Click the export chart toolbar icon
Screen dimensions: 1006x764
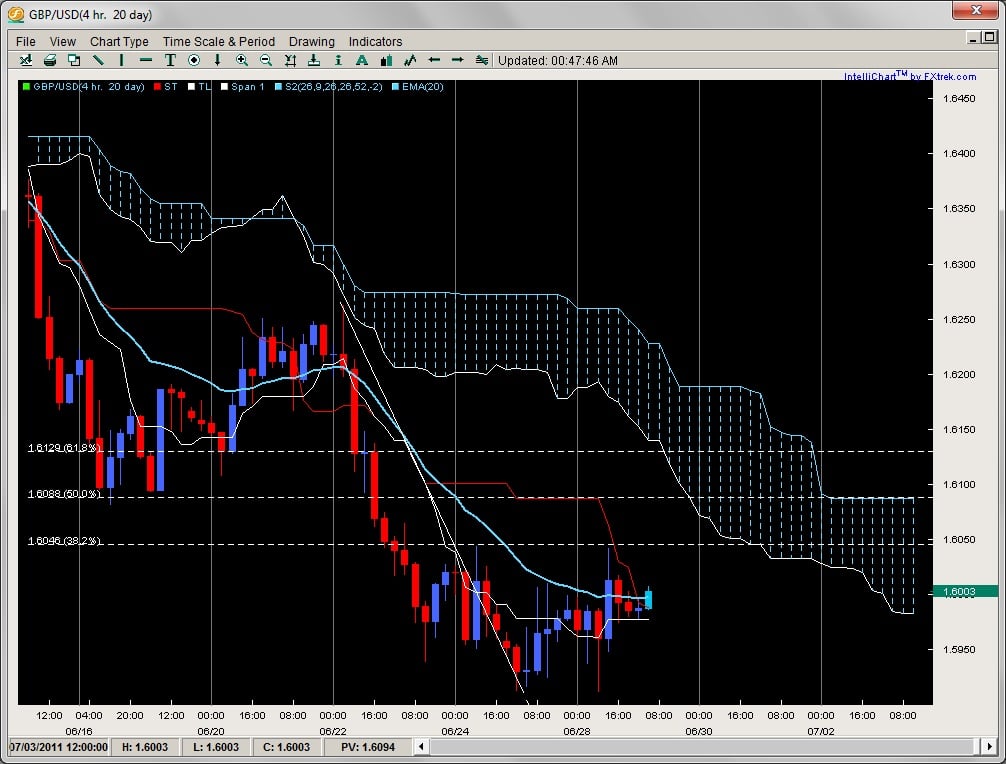26,60
